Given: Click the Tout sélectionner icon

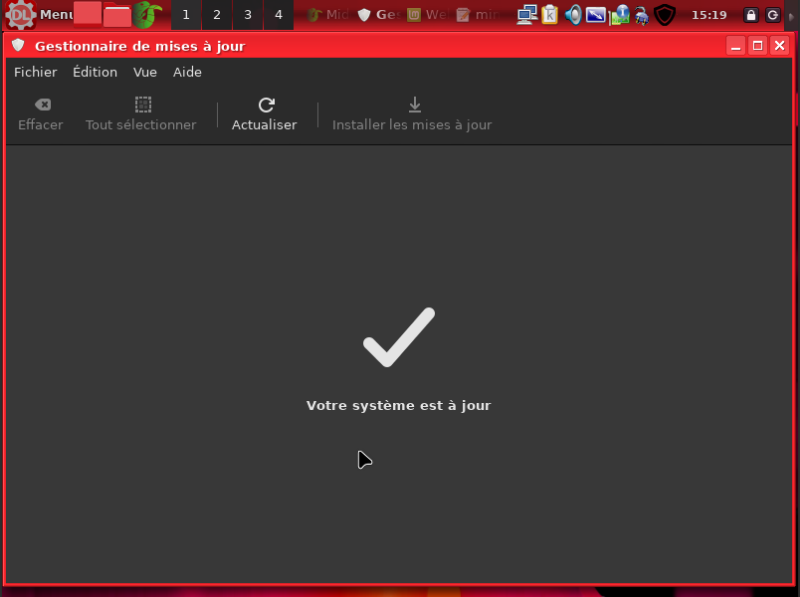Looking at the screenshot, I should pos(143,105).
